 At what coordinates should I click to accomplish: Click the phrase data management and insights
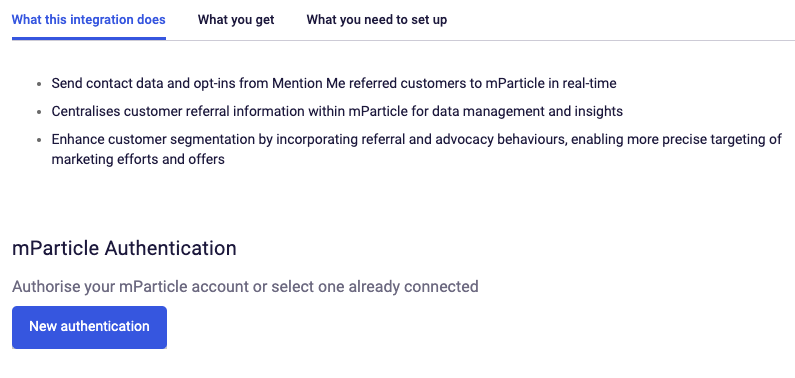point(527,111)
